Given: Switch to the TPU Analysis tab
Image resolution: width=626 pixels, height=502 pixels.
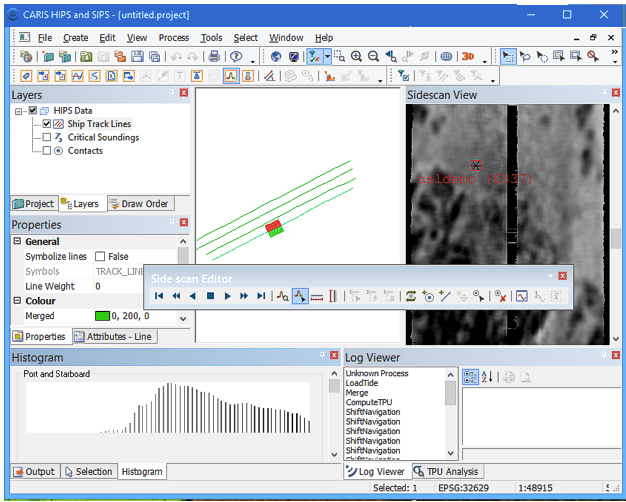Looking at the screenshot, I should click(x=447, y=471).
